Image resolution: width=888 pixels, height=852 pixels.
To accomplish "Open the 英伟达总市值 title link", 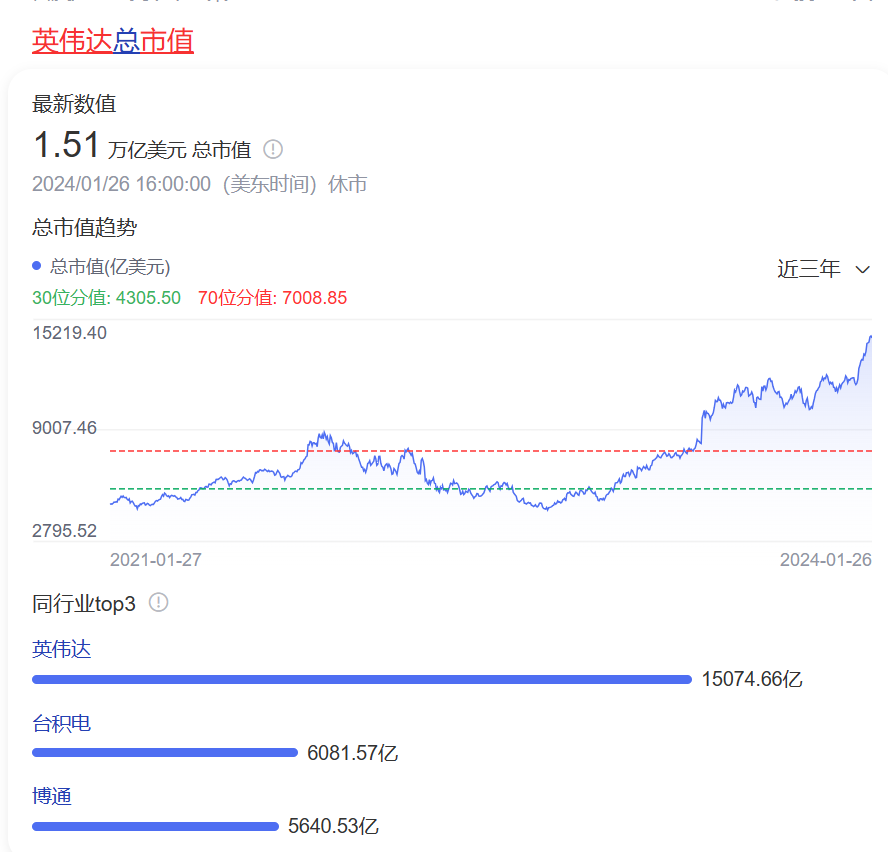I will (113, 41).
